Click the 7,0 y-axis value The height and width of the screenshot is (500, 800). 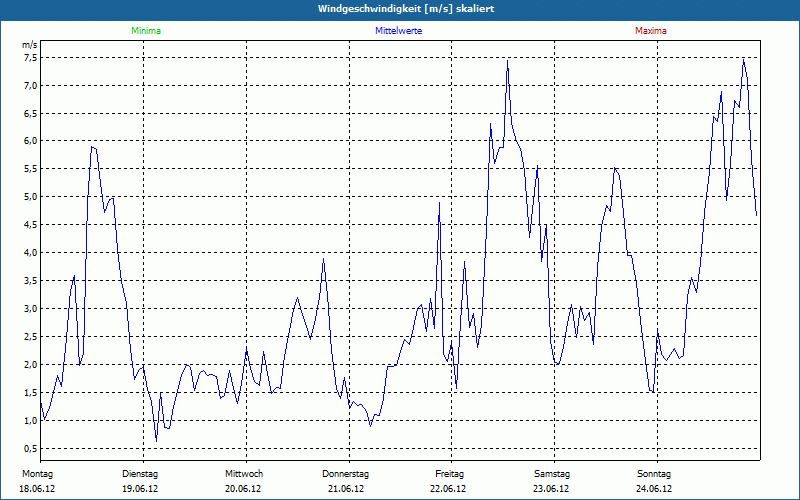tap(31, 86)
